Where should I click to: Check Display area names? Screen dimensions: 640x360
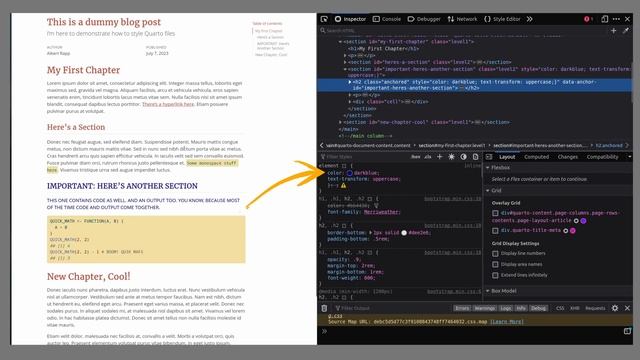495,264
